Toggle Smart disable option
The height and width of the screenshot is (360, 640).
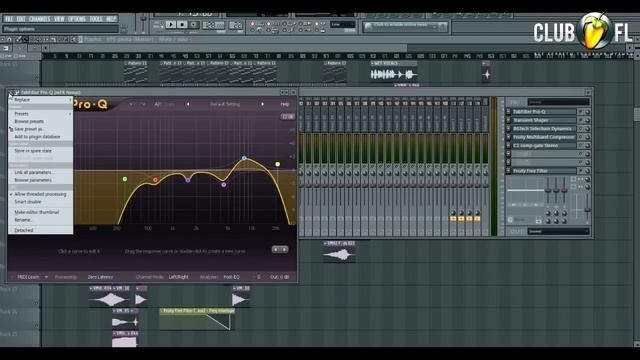pyautogui.click(x=40, y=202)
